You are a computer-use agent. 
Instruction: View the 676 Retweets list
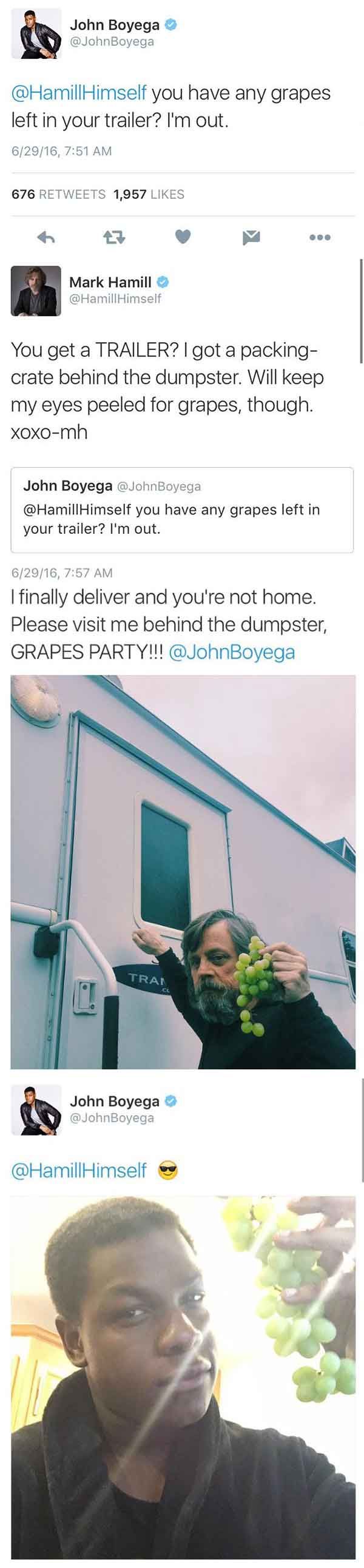coord(59,194)
